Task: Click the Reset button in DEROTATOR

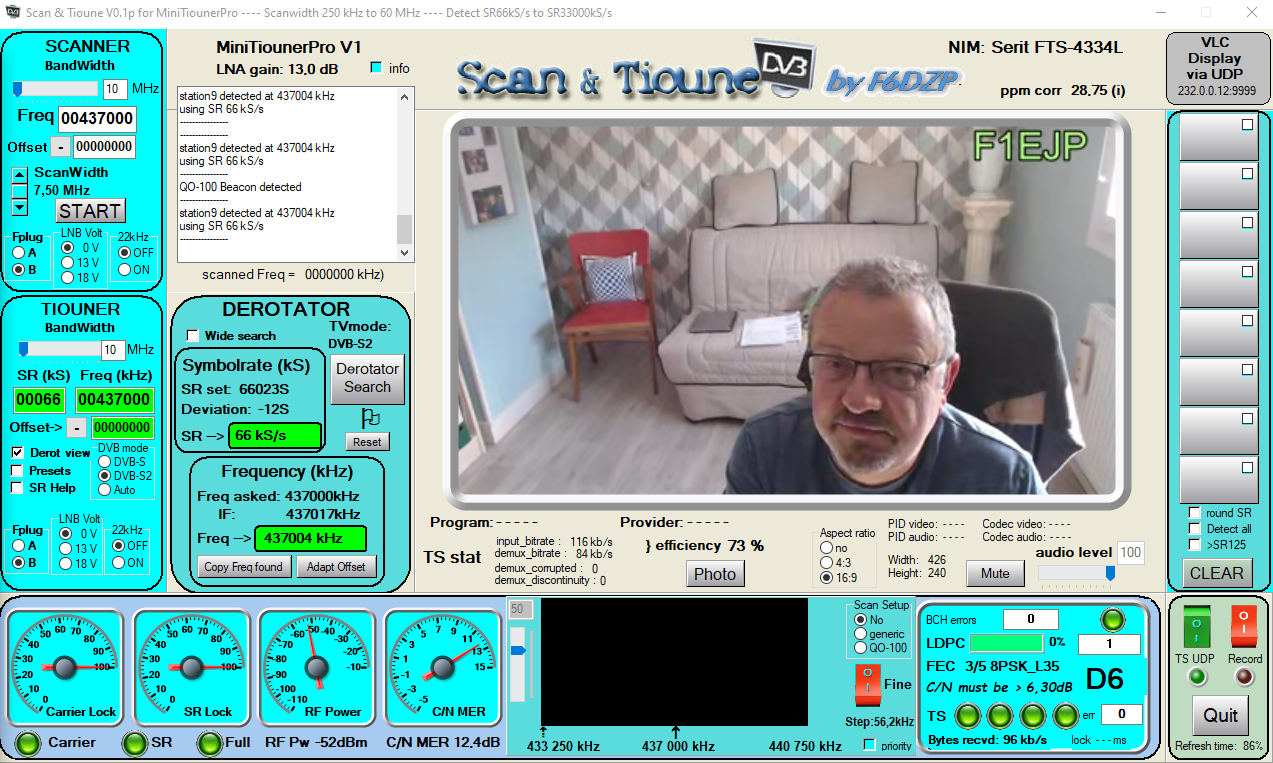Action: pos(368,442)
